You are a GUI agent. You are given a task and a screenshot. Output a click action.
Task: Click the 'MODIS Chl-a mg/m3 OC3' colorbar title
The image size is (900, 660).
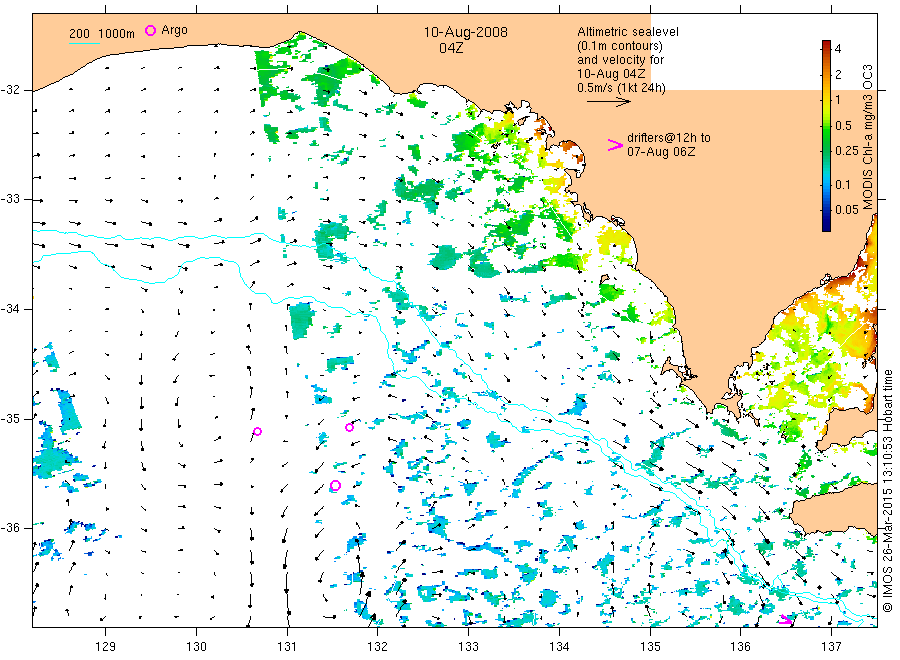click(x=867, y=137)
